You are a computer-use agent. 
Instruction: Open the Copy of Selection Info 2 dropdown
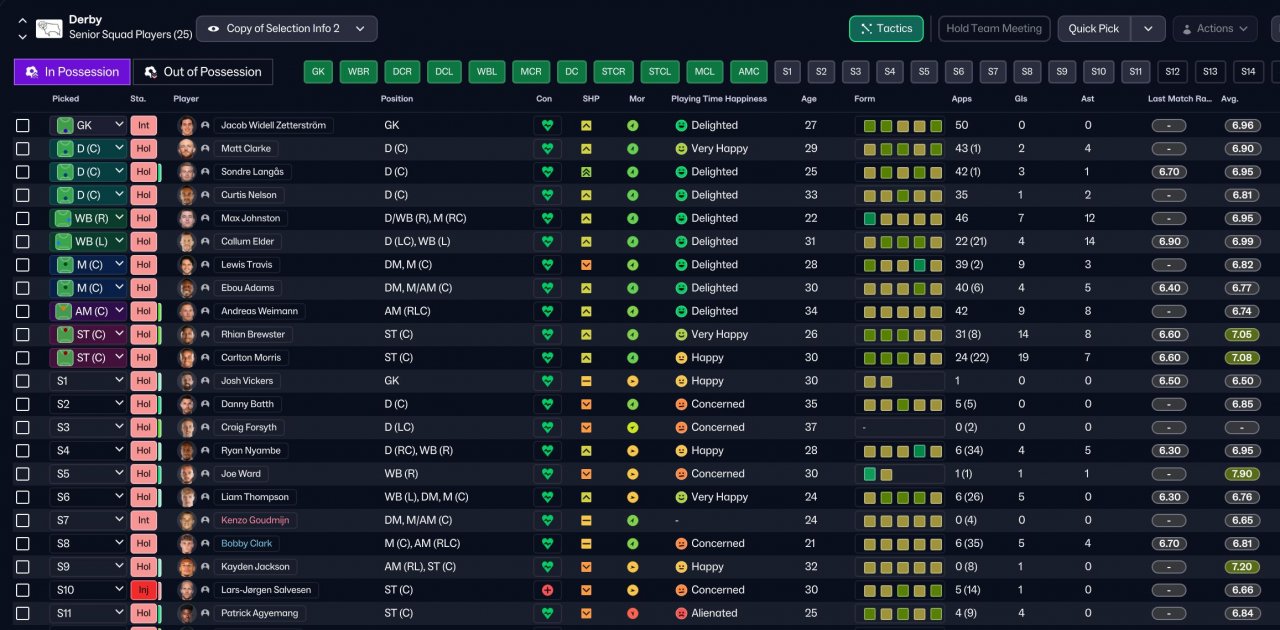point(287,29)
